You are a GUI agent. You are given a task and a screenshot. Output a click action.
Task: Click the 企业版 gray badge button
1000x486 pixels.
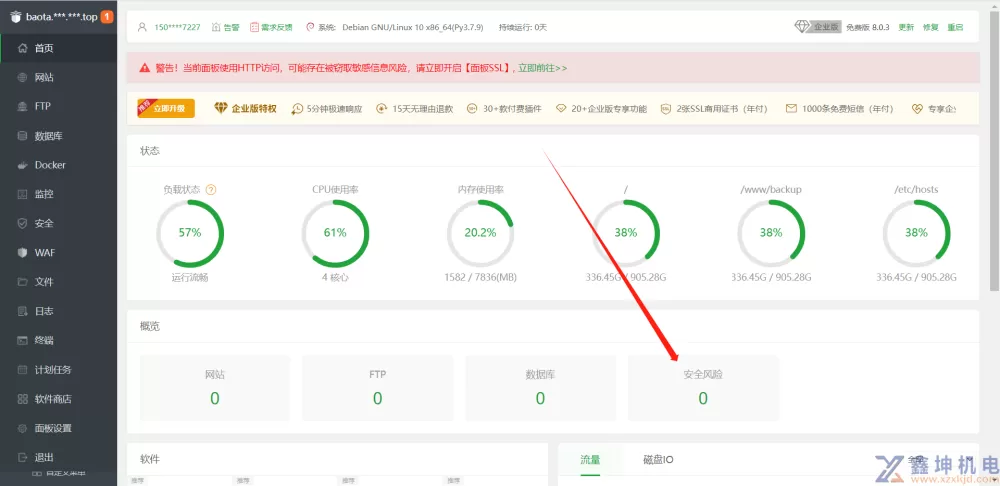pyautogui.click(x=827, y=27)
